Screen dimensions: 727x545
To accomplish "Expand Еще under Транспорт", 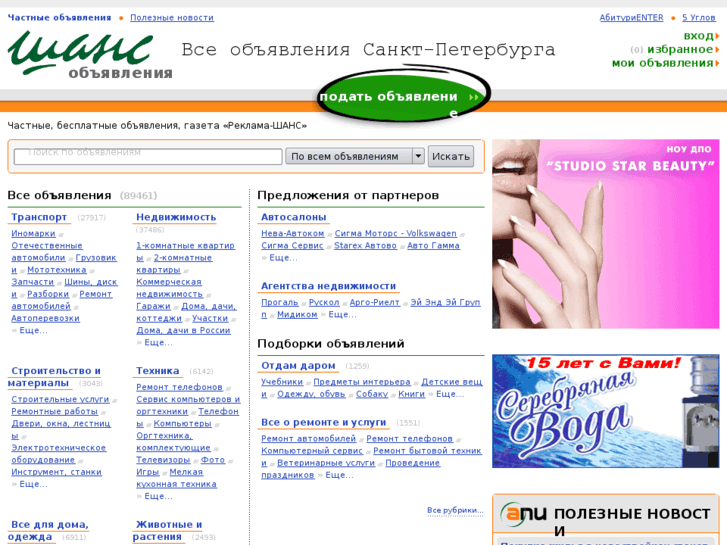I will [33, 330].
